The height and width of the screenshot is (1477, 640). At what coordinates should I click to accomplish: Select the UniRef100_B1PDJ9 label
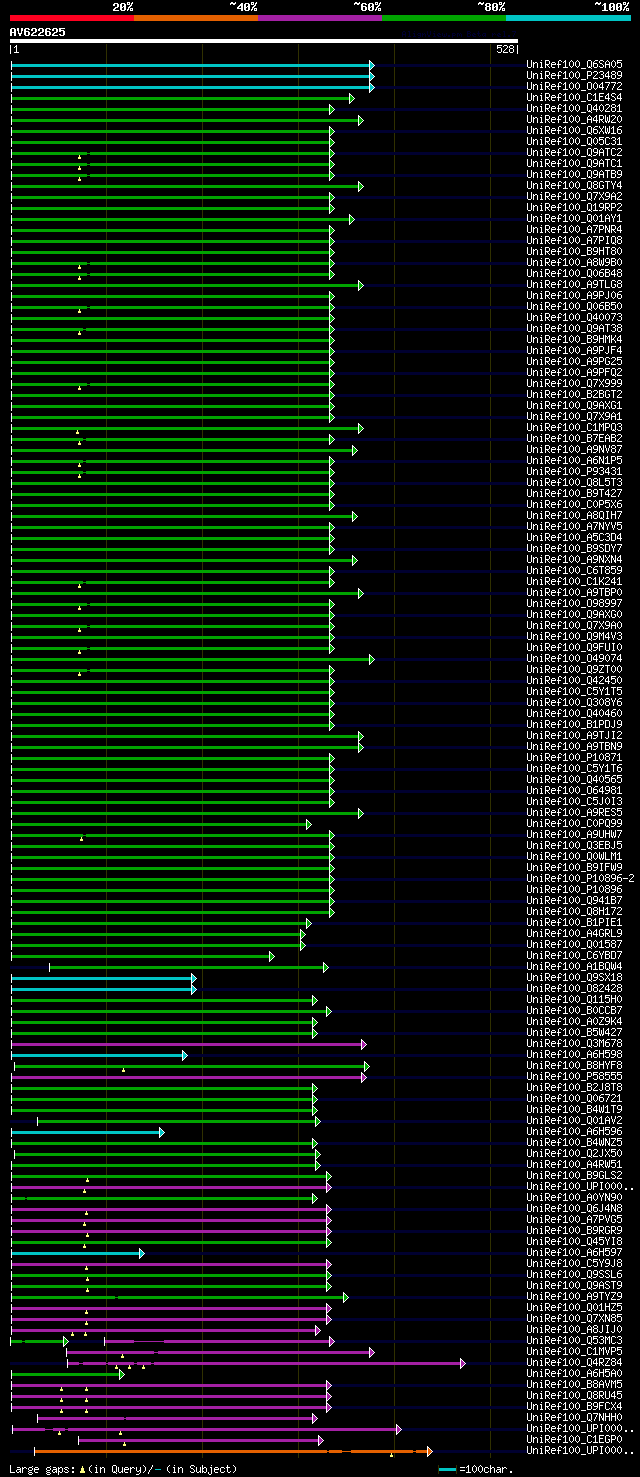click(x=574, y=725)
